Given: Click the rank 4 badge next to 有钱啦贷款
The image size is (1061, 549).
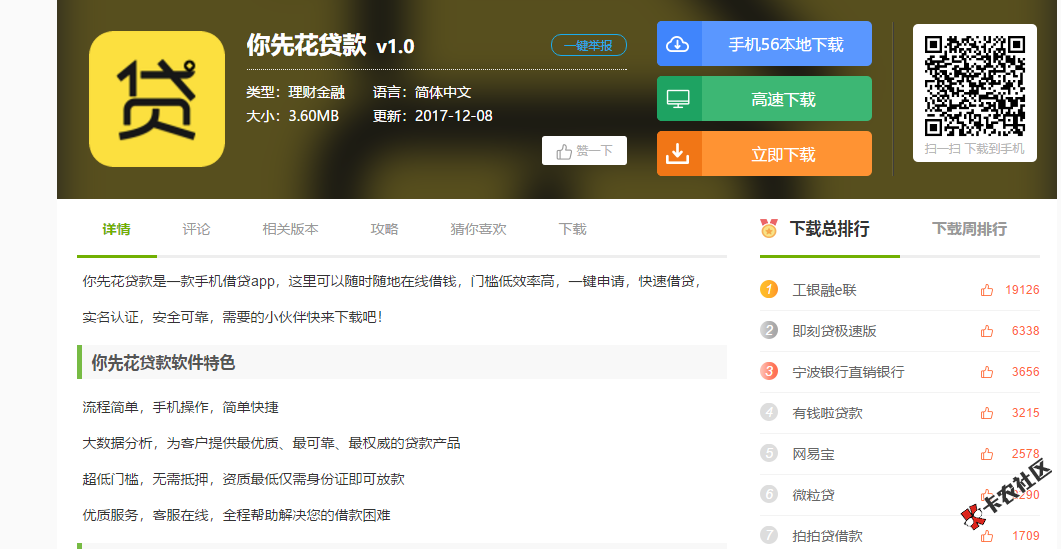Looking at the screenshot, I should click(x=769, y=412).
